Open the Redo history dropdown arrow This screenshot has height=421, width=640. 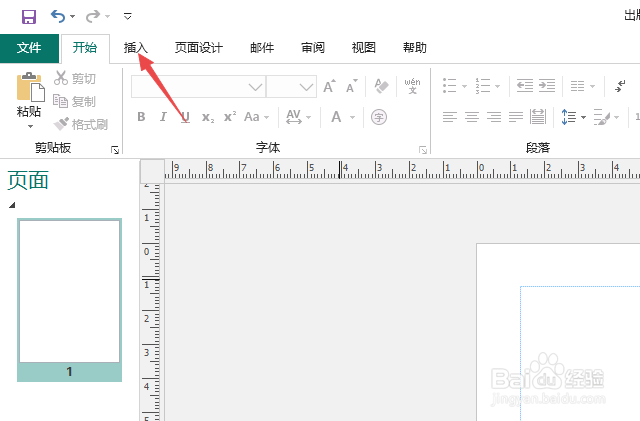108,17
